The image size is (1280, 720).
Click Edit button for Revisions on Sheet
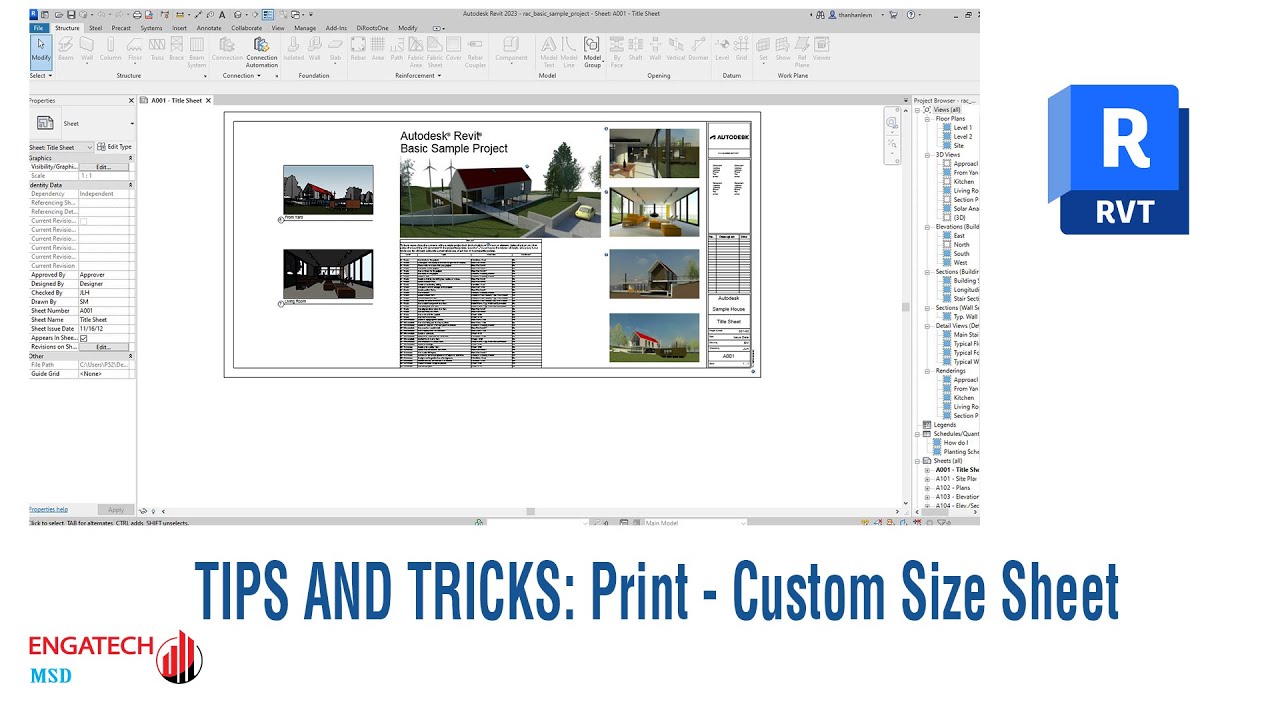pyautogui.click(x=103, y=347)
